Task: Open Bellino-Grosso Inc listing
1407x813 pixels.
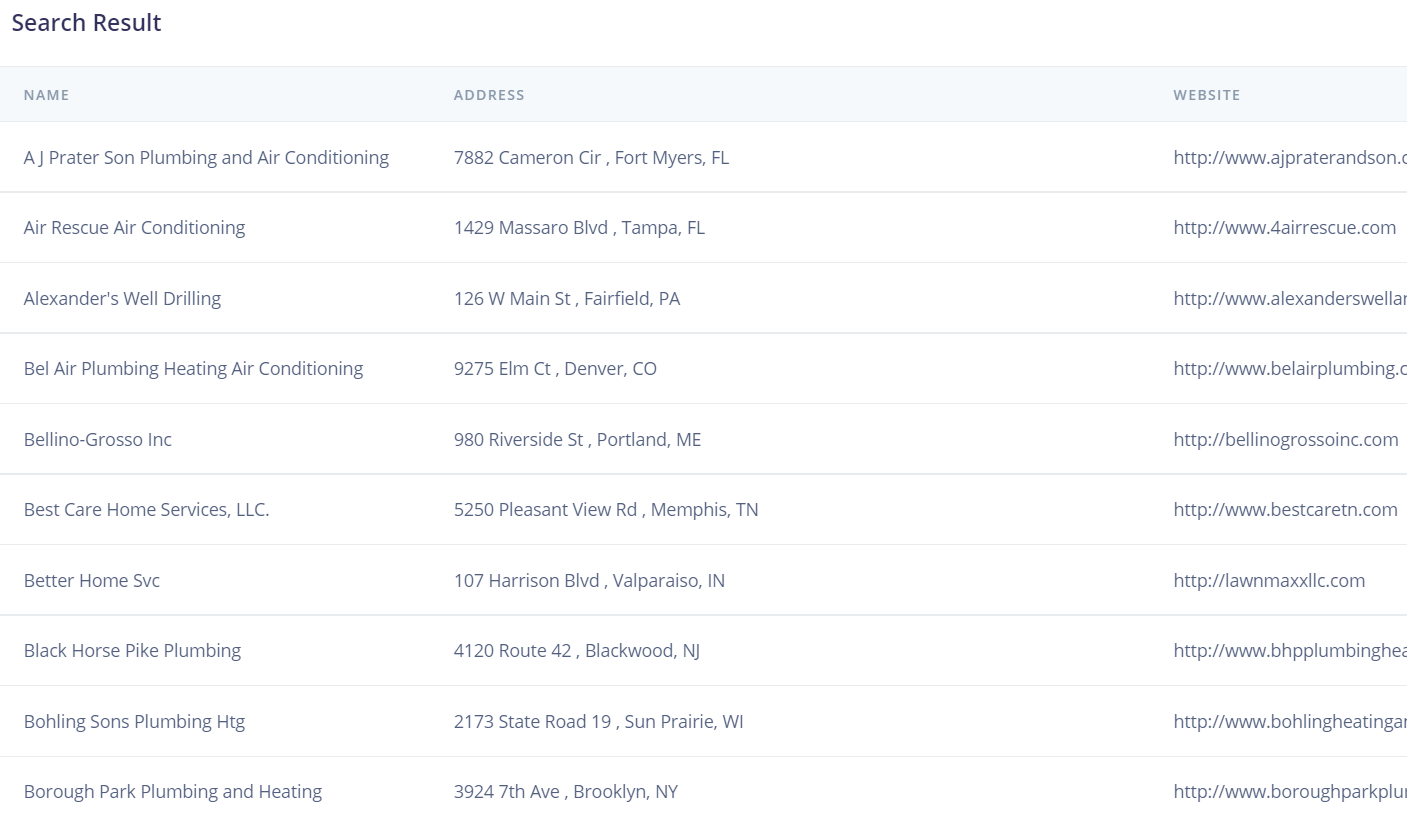Action: pyautogui.click(x=98, y=440)
